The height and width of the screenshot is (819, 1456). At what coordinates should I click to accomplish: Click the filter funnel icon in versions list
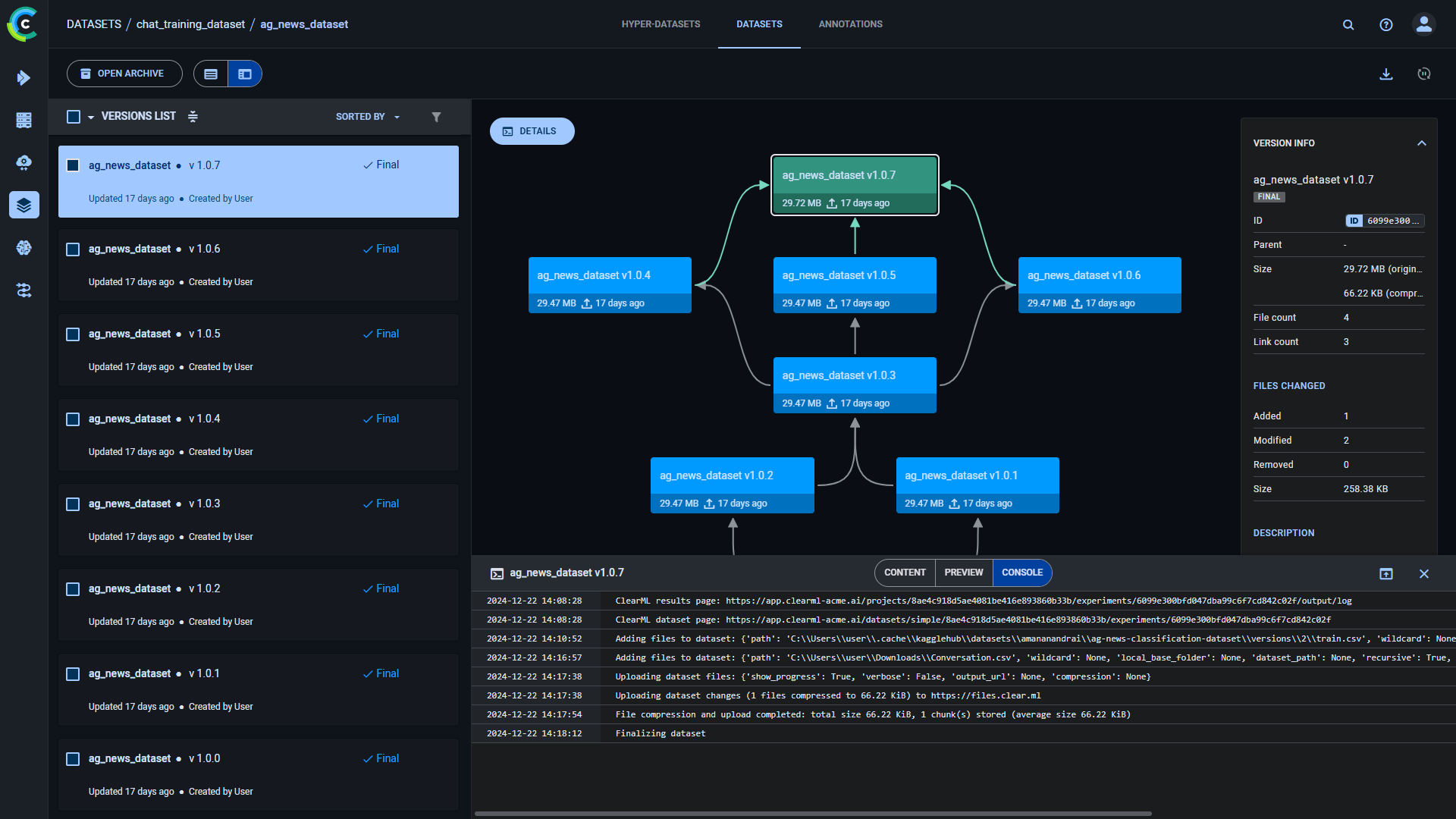(436, 117)
